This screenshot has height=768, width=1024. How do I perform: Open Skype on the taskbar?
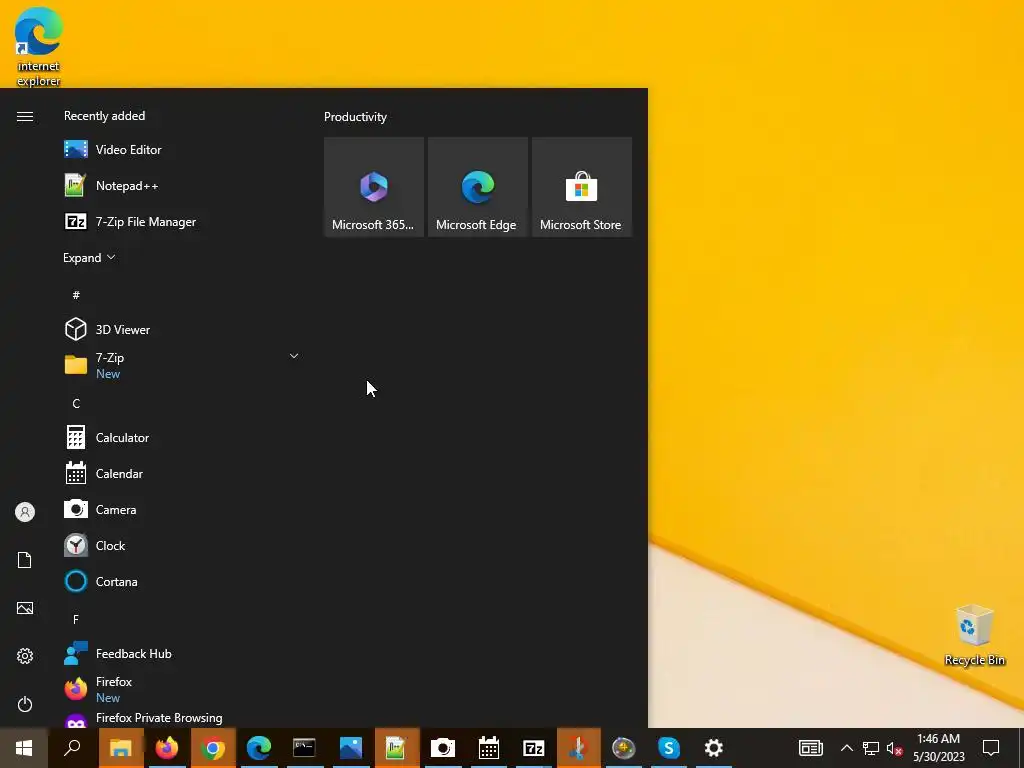[x=669, y=748]
